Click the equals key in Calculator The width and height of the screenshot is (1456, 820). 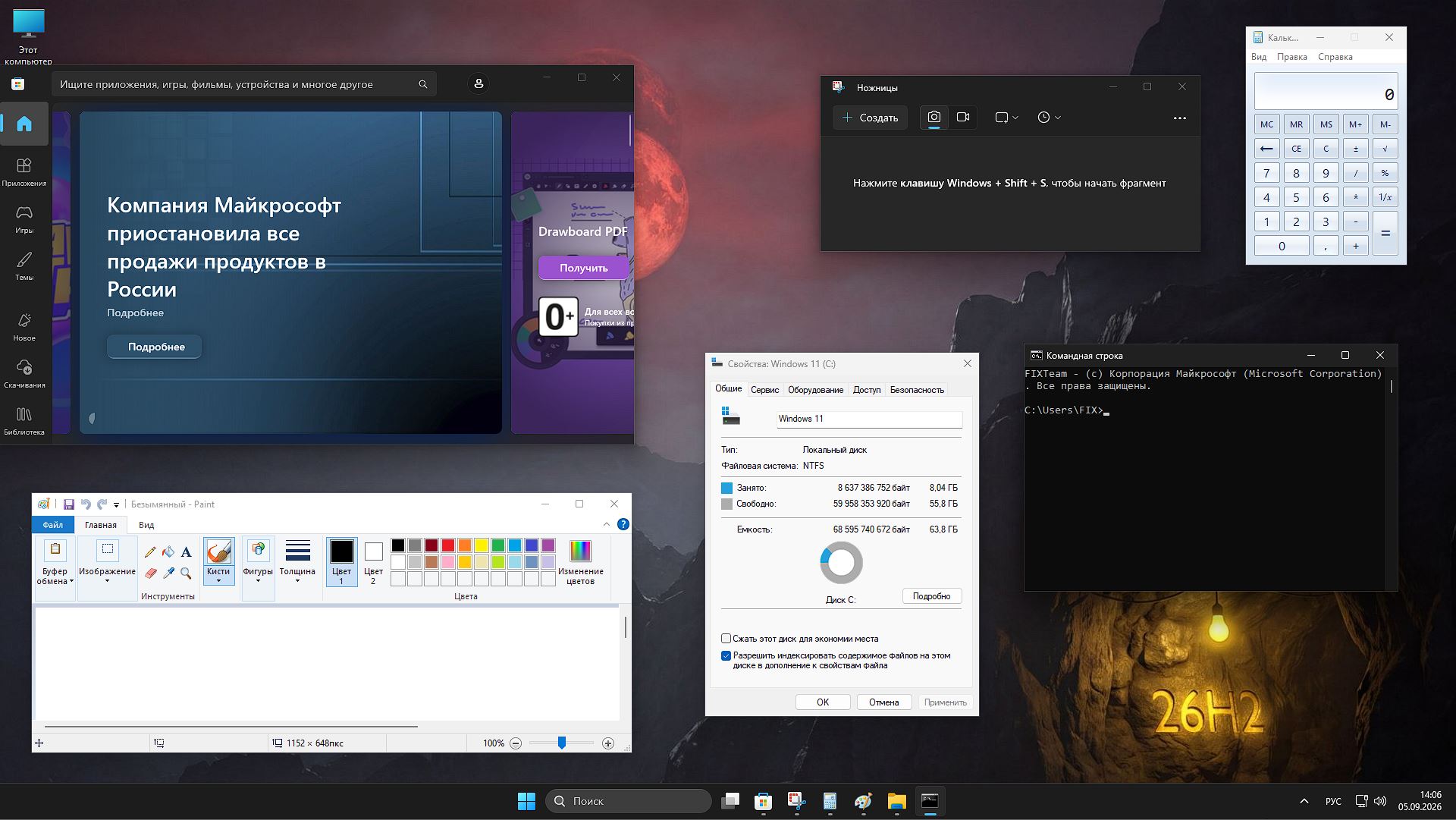pos(1385,234)
